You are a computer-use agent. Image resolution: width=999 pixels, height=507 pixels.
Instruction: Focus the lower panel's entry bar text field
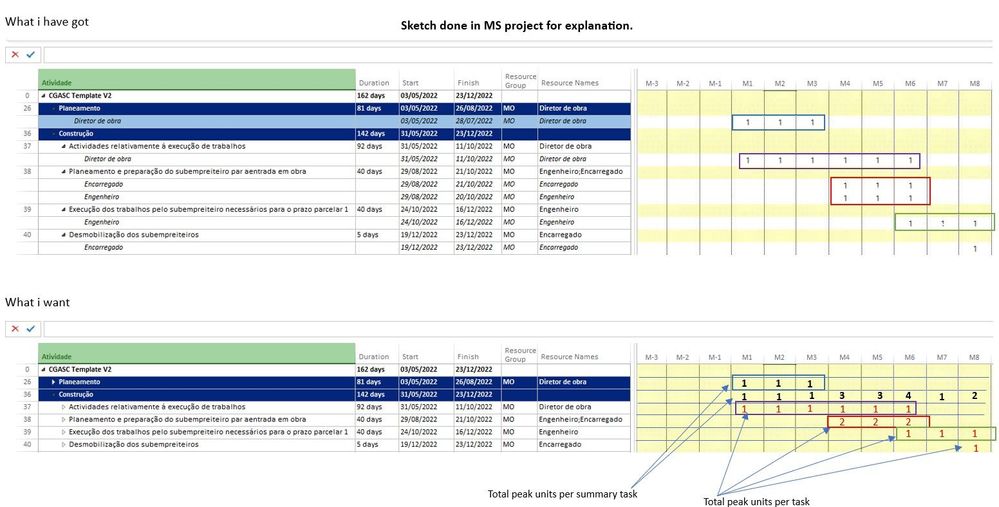coord(516,329)
